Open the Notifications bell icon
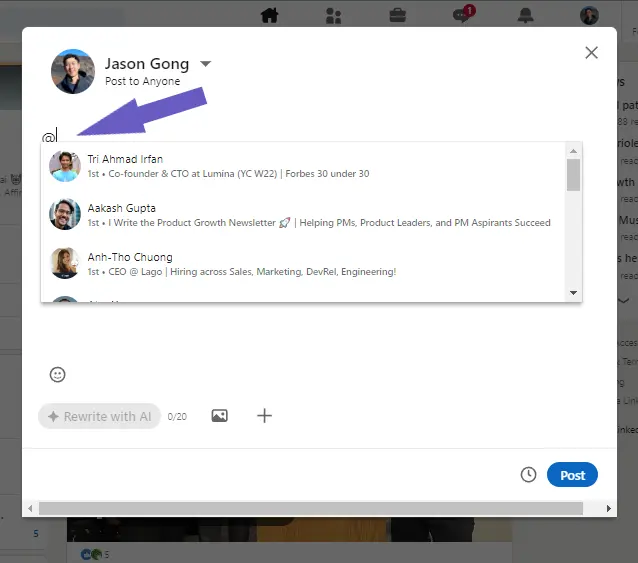 click(525, 15)
